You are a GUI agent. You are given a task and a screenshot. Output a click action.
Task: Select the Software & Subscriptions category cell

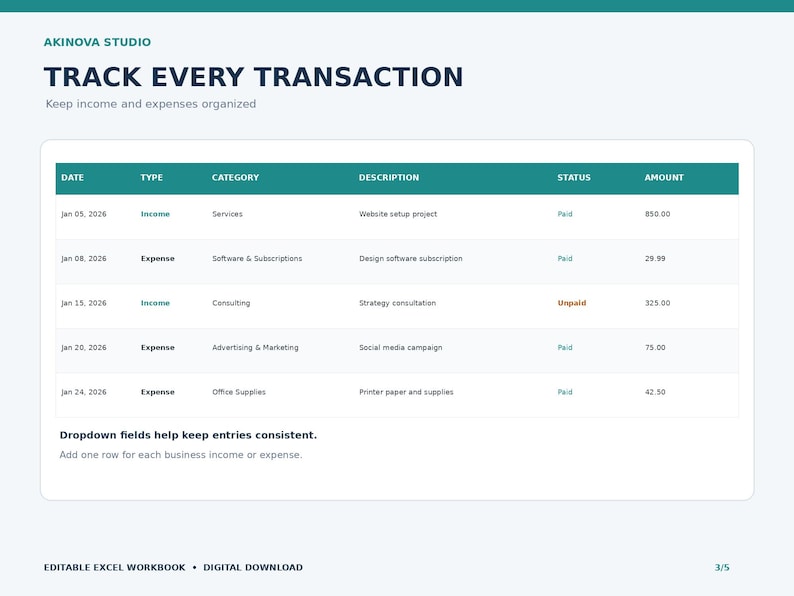tap(257, 259)
